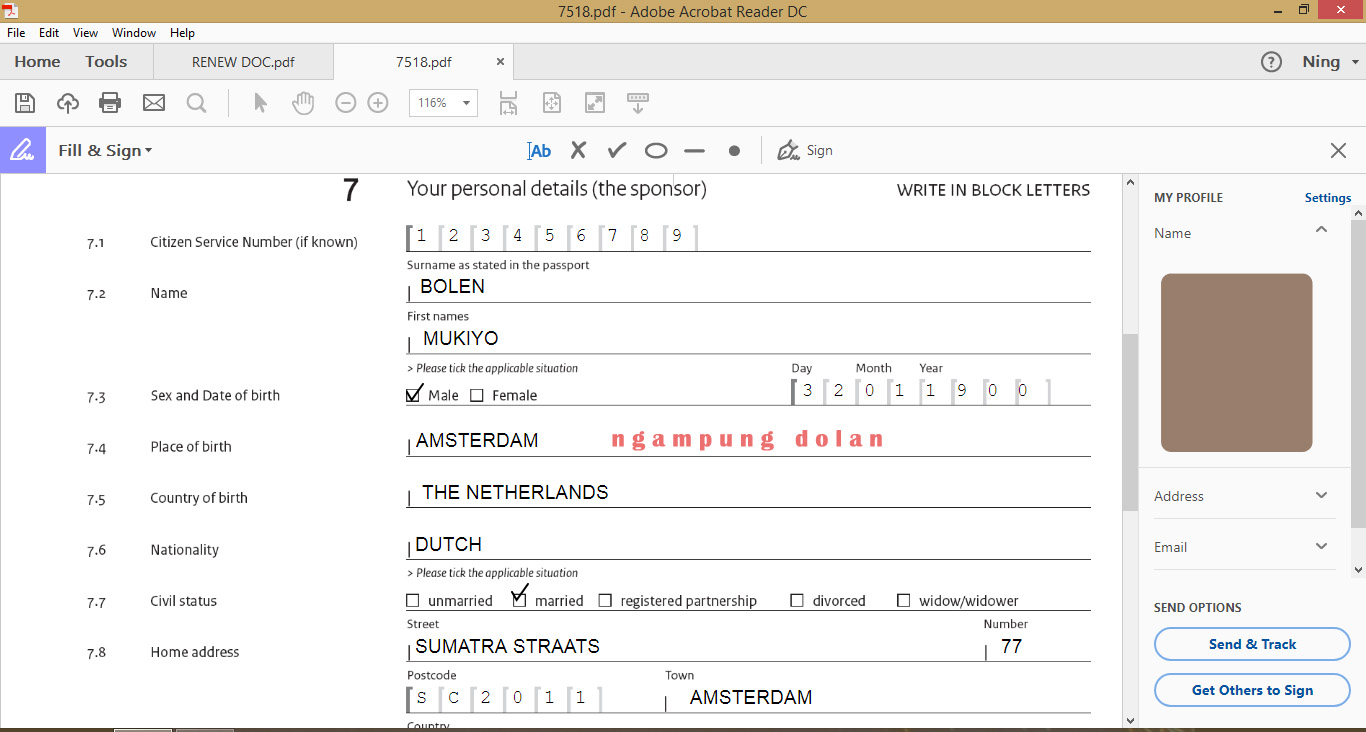Viewport: 1366px width, 732px height.
Task: Tick the Male checkbox
Action: (x=414, y=395)
